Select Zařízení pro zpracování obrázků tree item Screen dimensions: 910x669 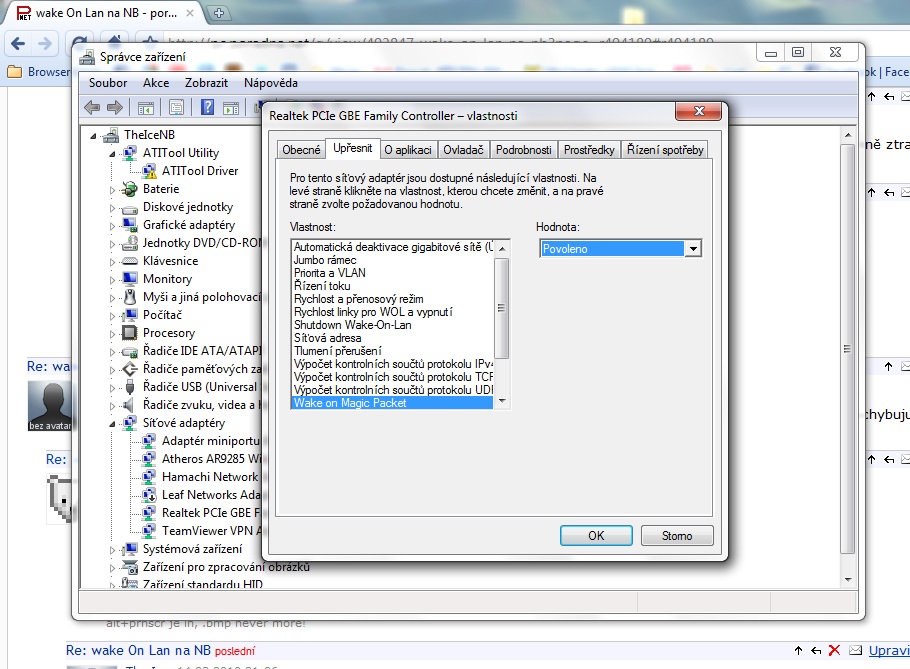(x=226, y=567)
